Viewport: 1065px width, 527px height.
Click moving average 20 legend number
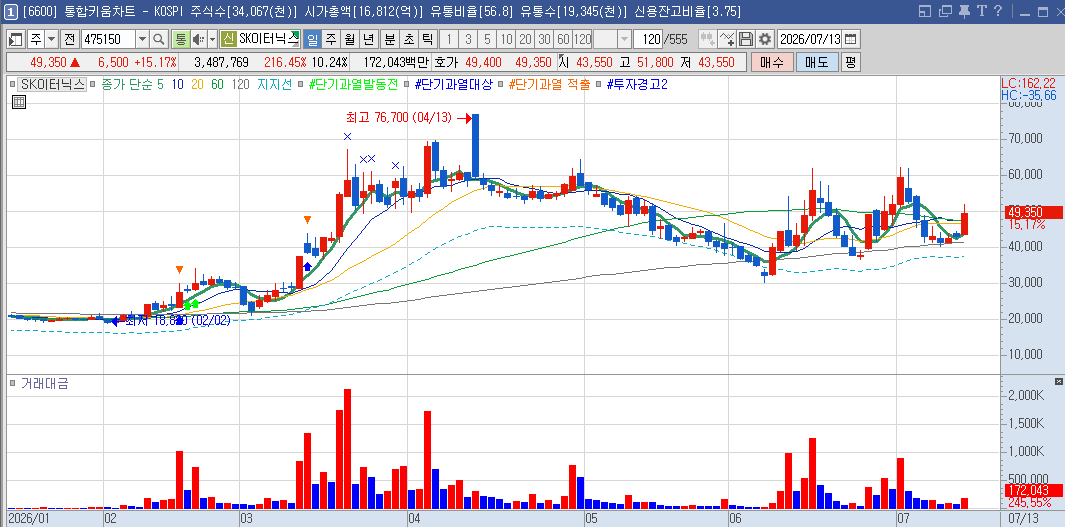[x=197, y=85]
